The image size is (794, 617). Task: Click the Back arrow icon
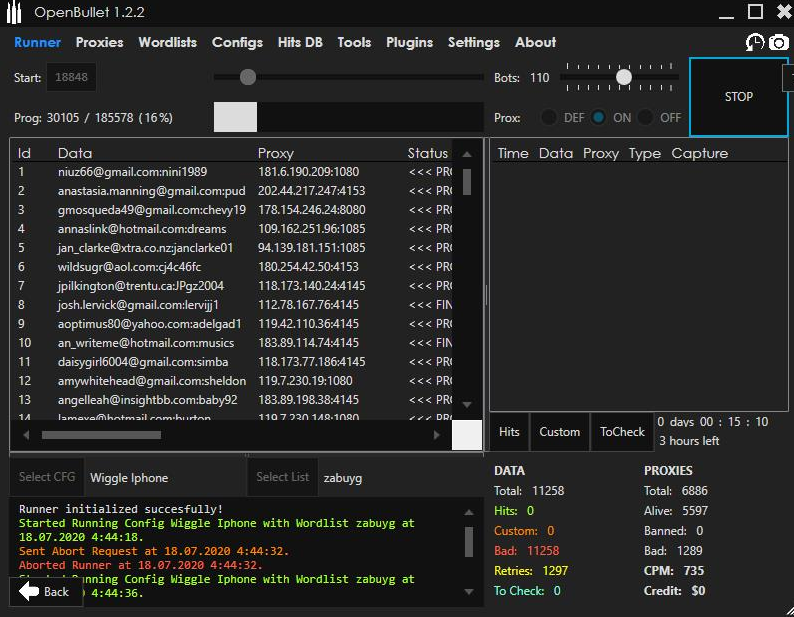pos(29,591)
